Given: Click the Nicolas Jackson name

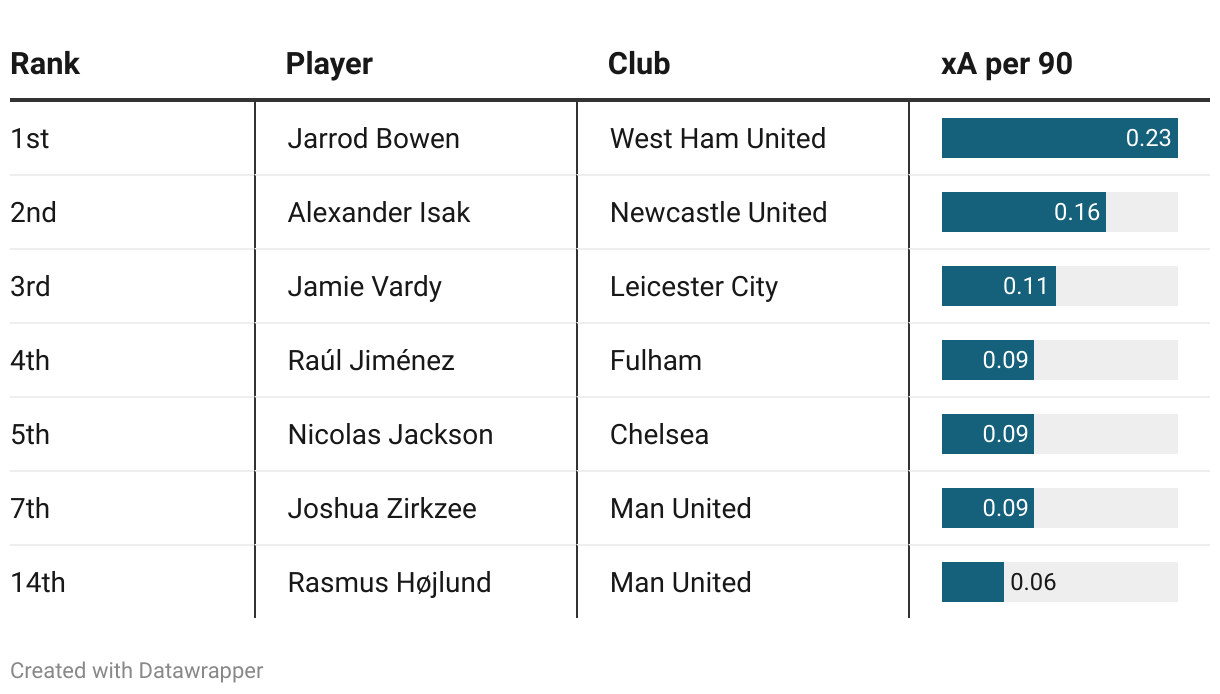Looking at the screenshot, I should point(390,434).
